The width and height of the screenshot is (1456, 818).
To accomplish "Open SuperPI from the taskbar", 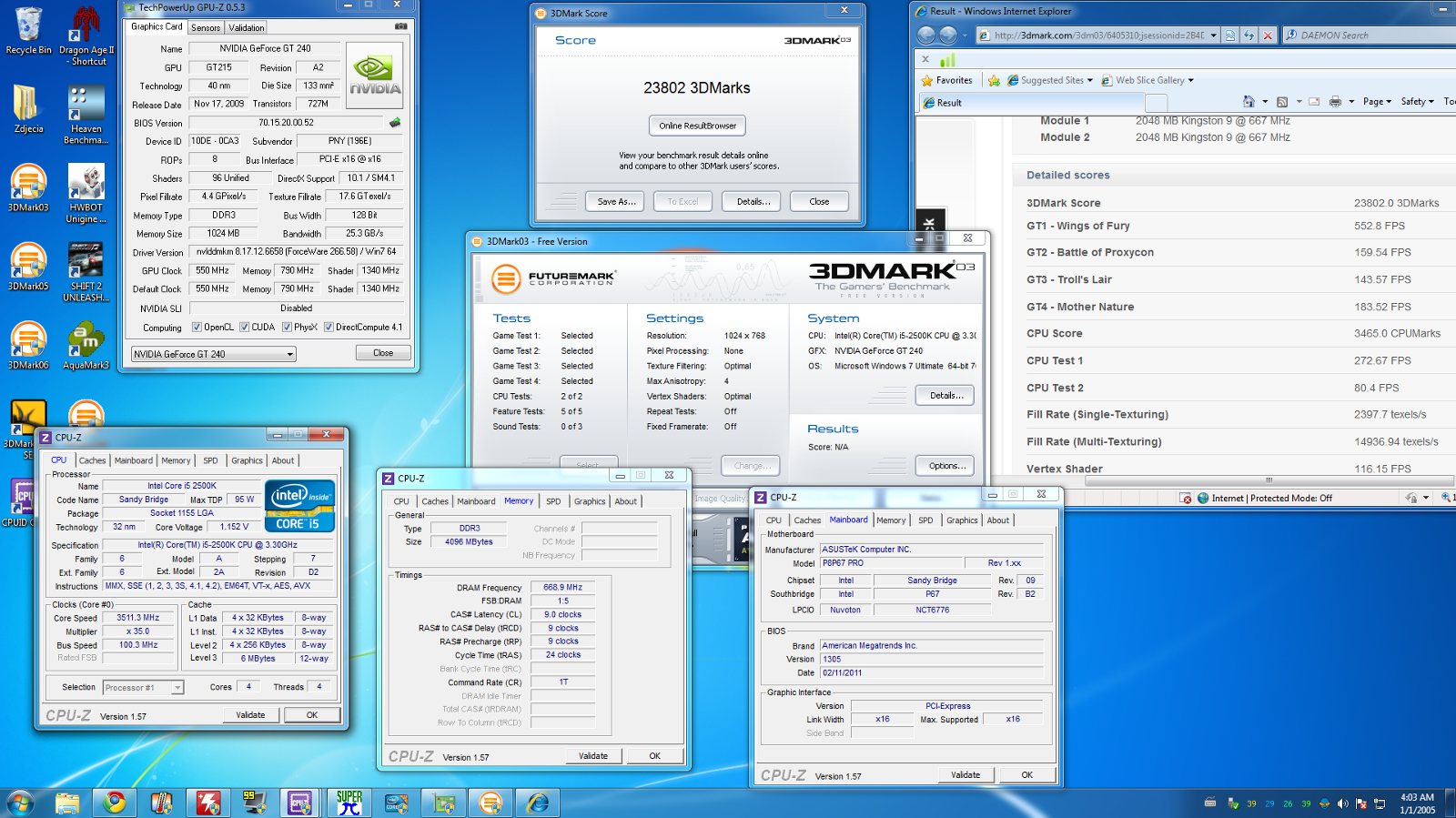I will pos(349,803).
